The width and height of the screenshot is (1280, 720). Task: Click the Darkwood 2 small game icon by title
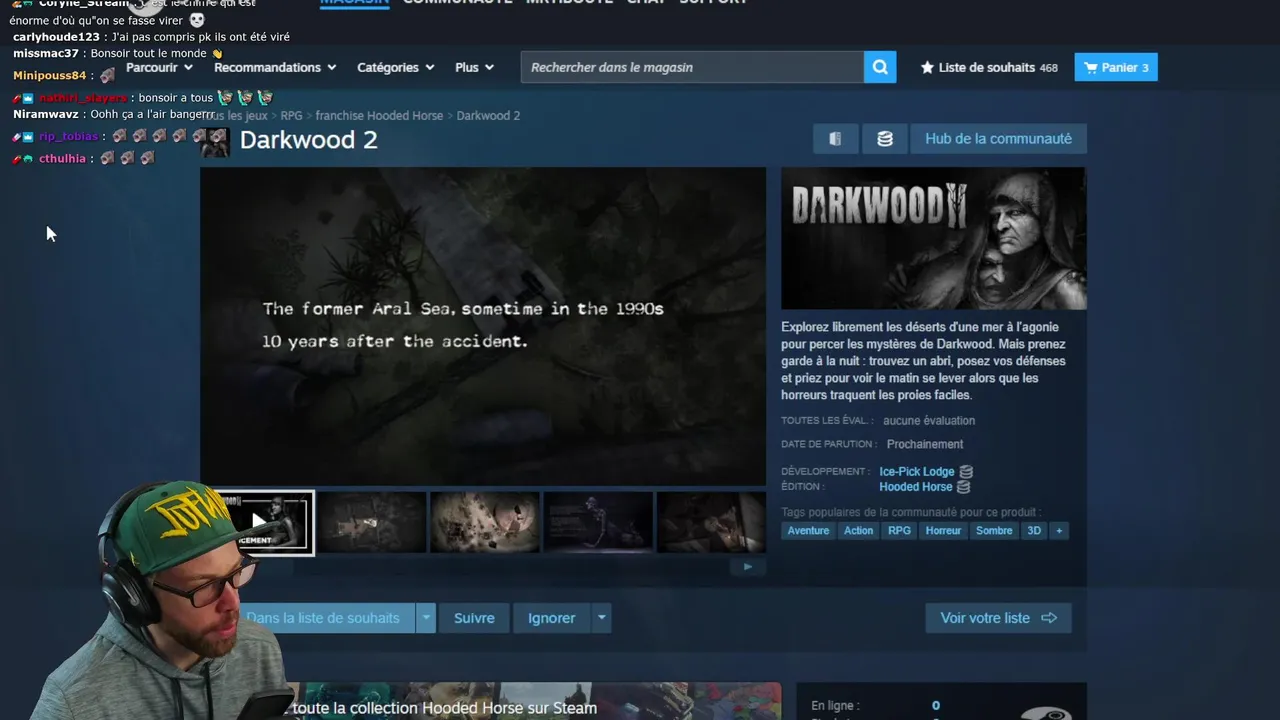point(216,141)
